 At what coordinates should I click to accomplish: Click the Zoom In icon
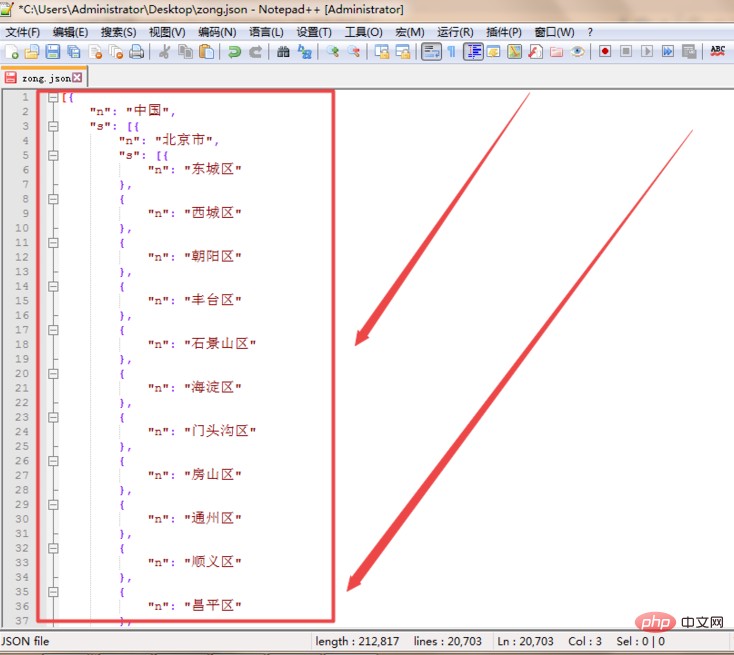point(333,52)
